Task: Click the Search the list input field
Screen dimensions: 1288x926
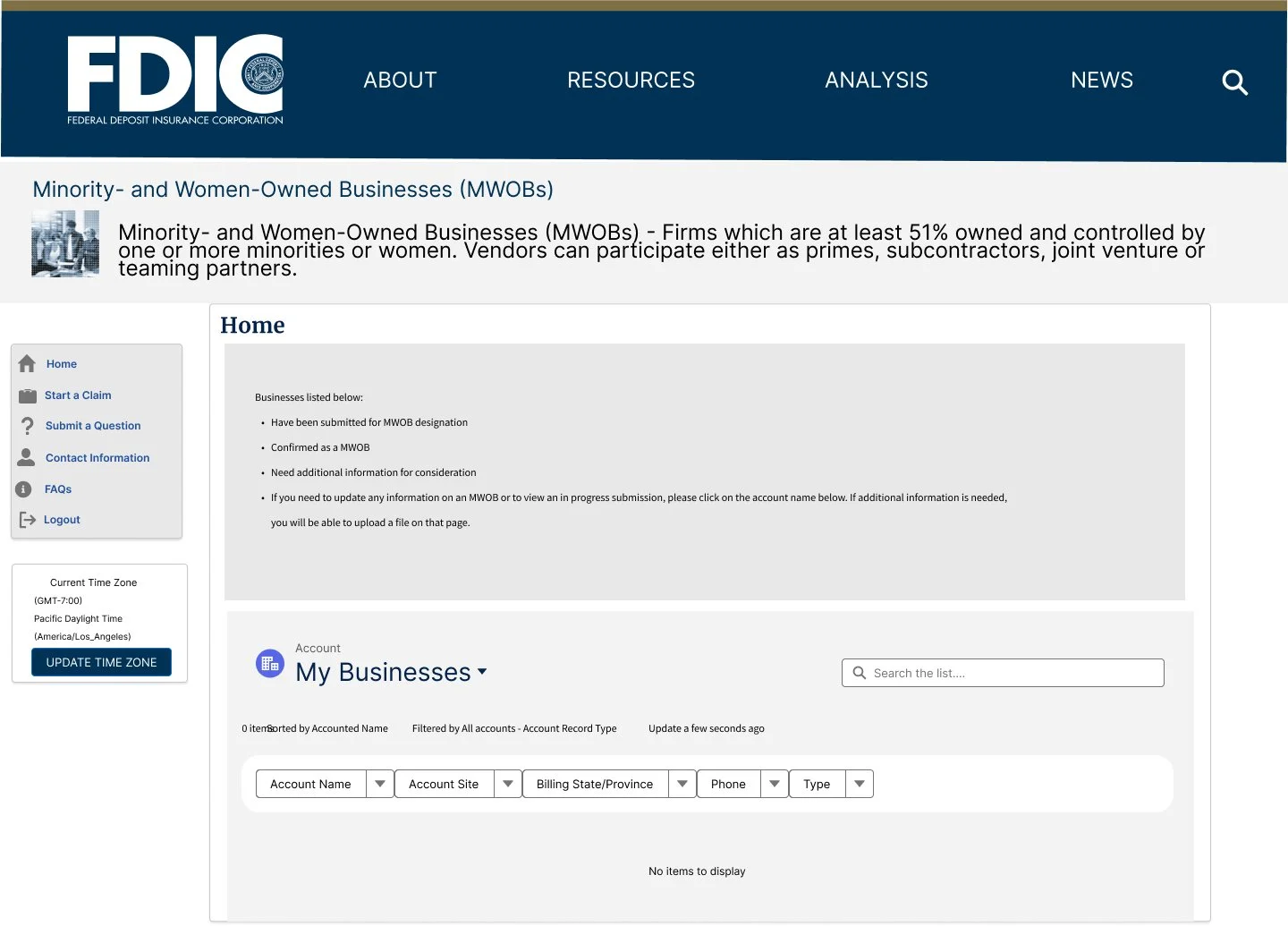Action: coord(1003,673)
